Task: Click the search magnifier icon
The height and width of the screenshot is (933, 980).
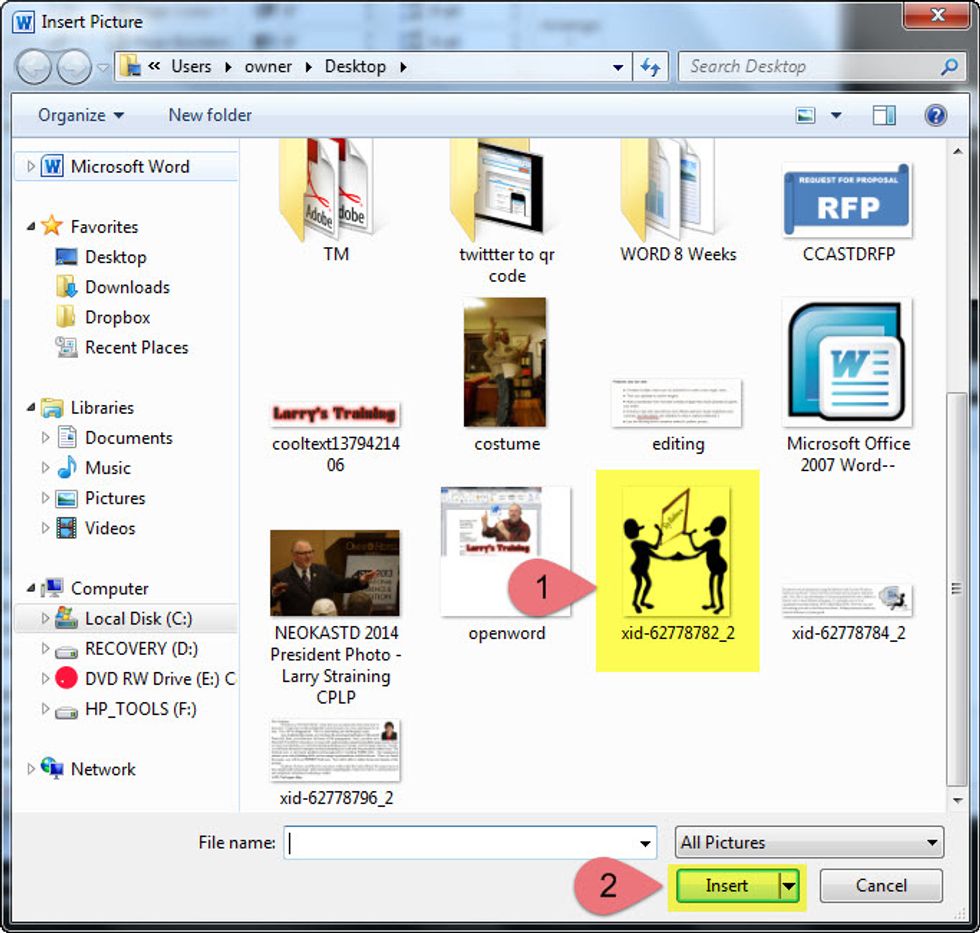Action: (949, 67)
